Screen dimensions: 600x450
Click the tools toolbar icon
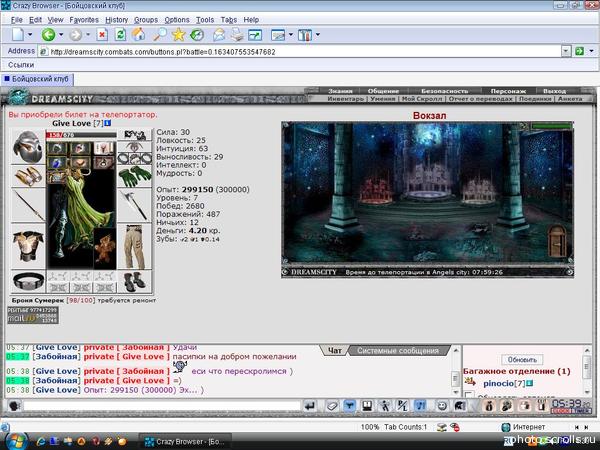[x=305, y=35]
